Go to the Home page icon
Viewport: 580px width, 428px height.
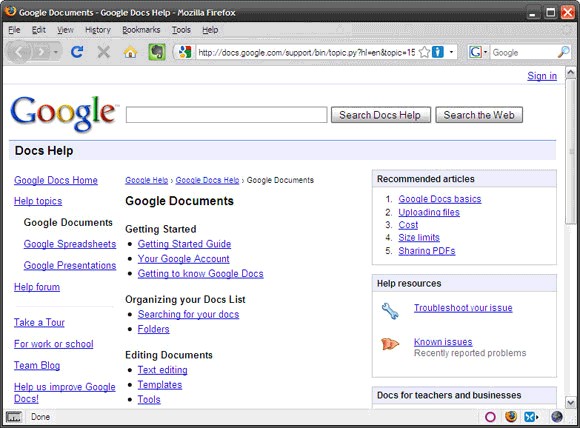coord(130,52)
